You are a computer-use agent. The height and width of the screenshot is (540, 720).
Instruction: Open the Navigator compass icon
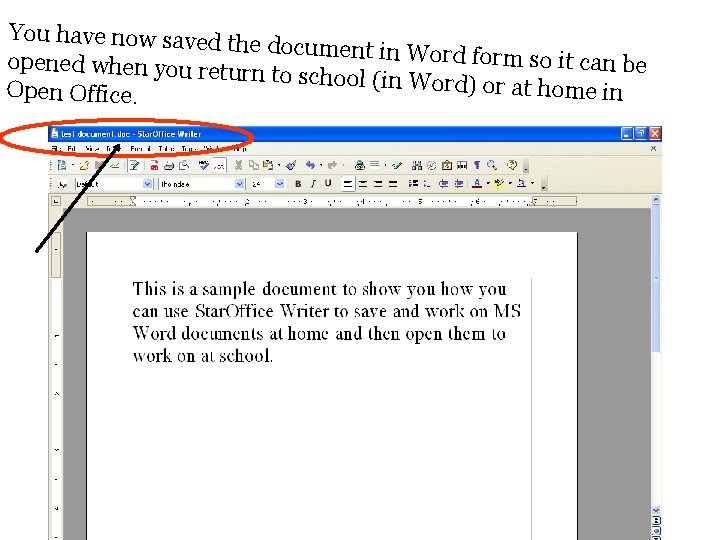click(432, 165)
